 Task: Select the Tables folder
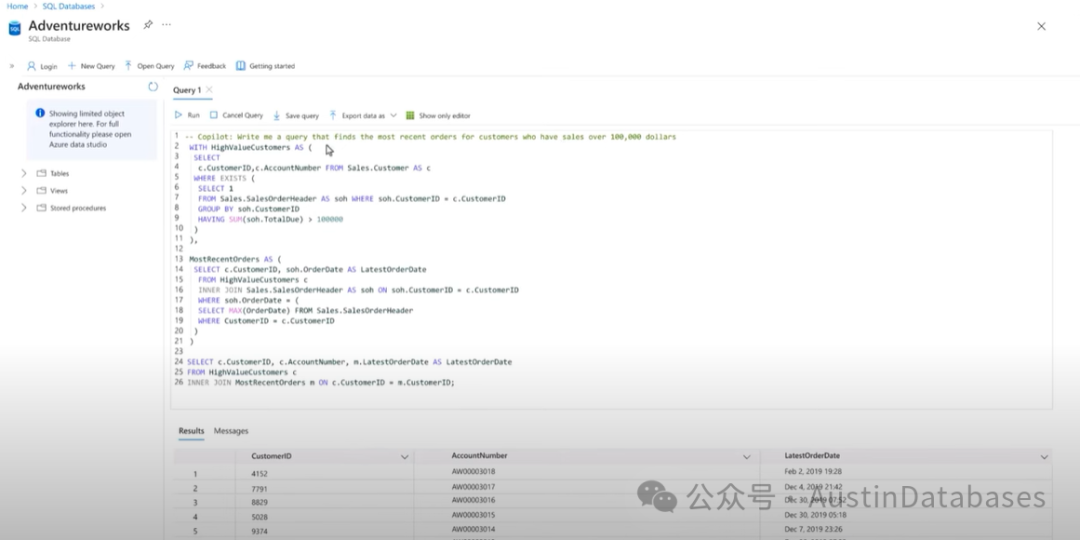click(53, 174)
